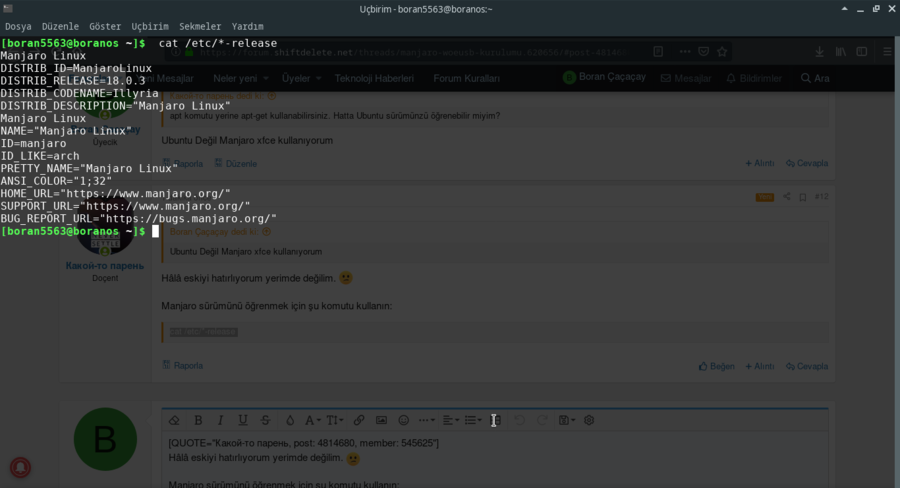Viewport: 900px width, 488px height.
Task: Open the page actions ellipsis in address bar
Action: [685, 52]
